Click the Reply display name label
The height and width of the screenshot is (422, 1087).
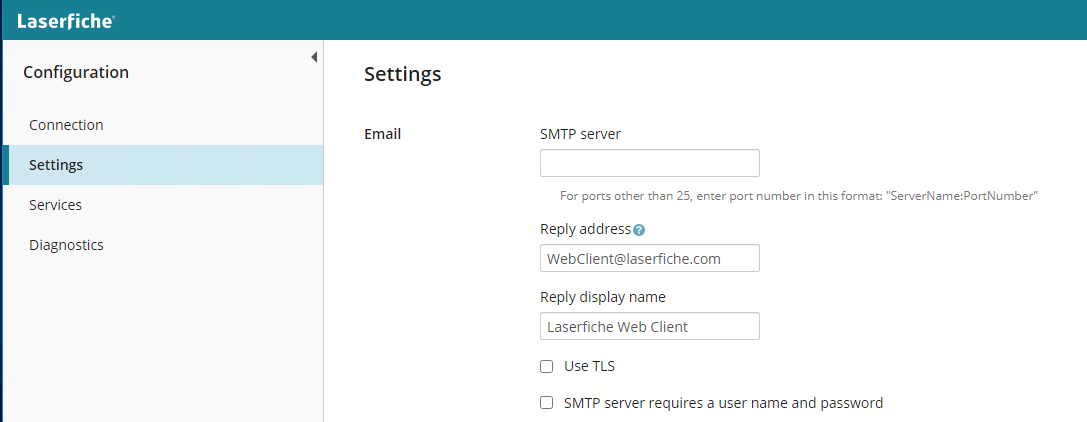tap(603, 297)
